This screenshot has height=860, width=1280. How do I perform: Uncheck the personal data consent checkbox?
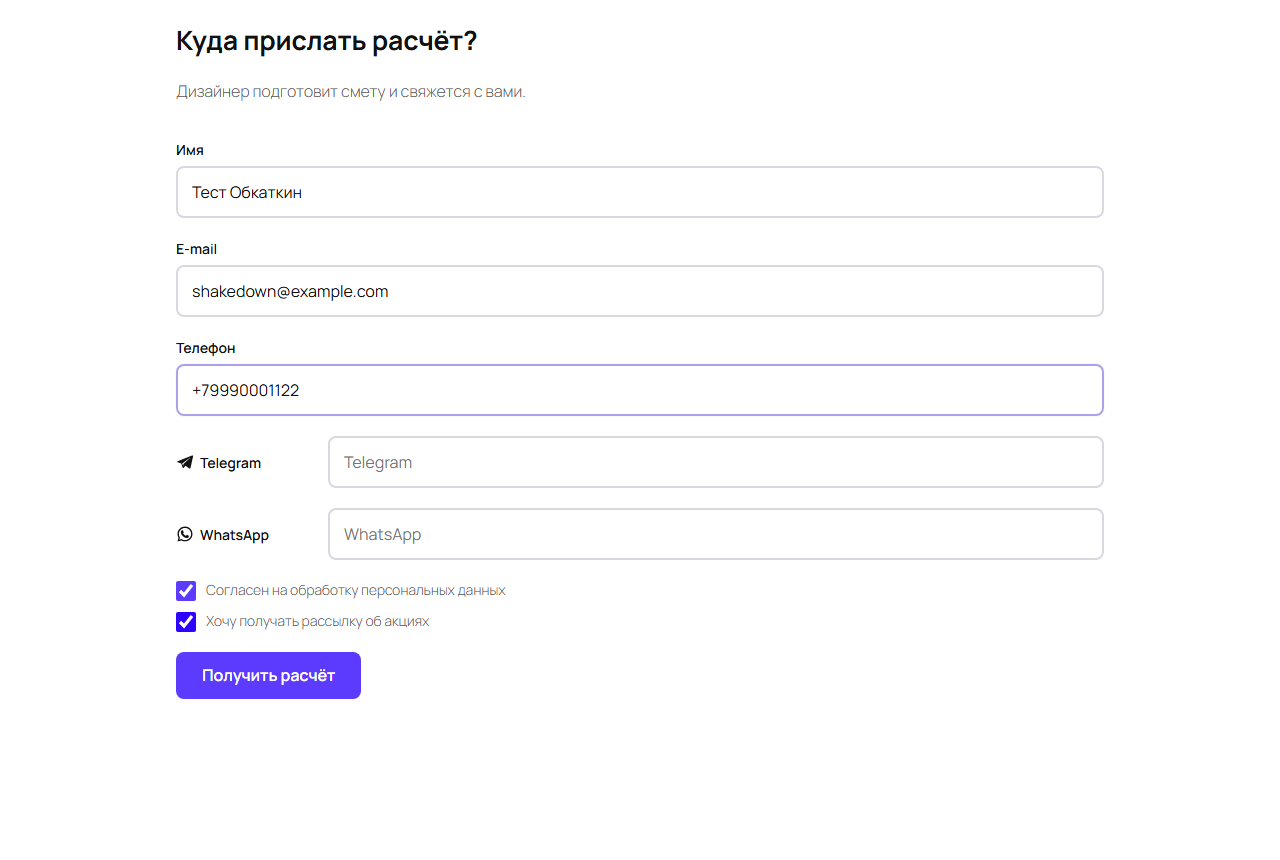coord(186,591)
